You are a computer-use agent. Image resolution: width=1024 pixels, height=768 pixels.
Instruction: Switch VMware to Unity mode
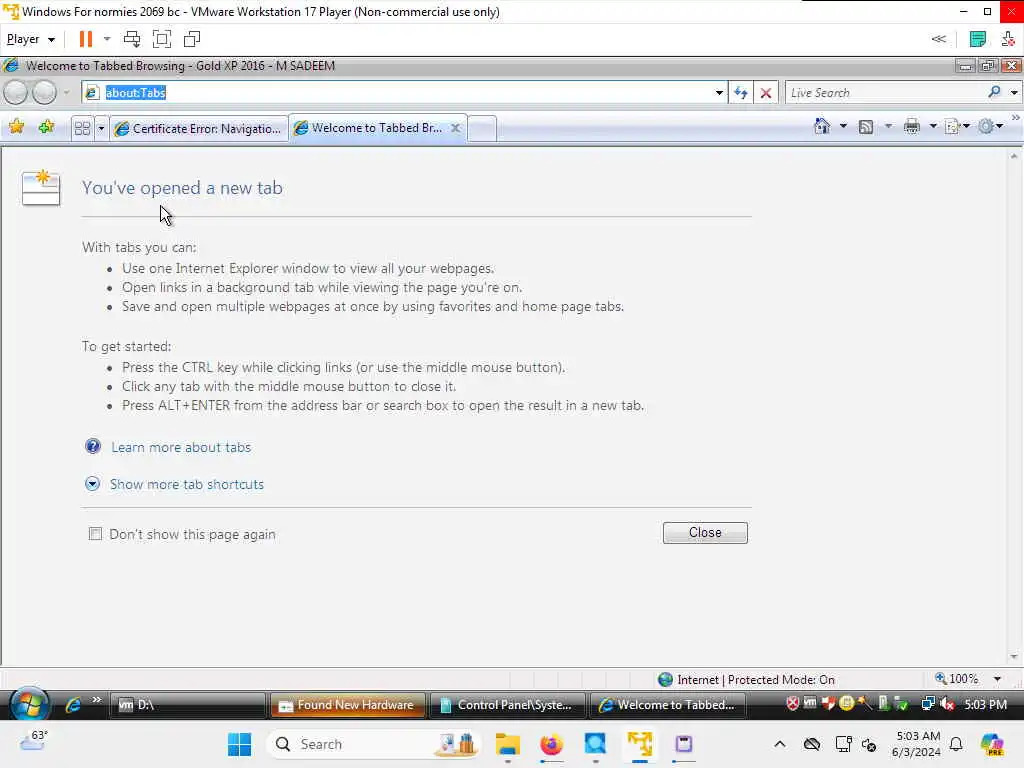tap(192, 39)
